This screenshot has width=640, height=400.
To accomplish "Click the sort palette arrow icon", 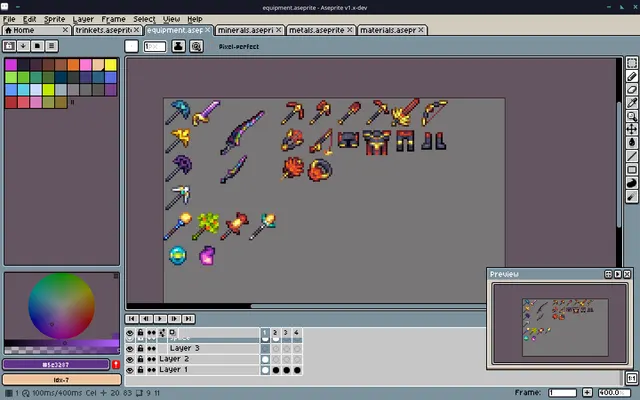I will pos(23,46).
